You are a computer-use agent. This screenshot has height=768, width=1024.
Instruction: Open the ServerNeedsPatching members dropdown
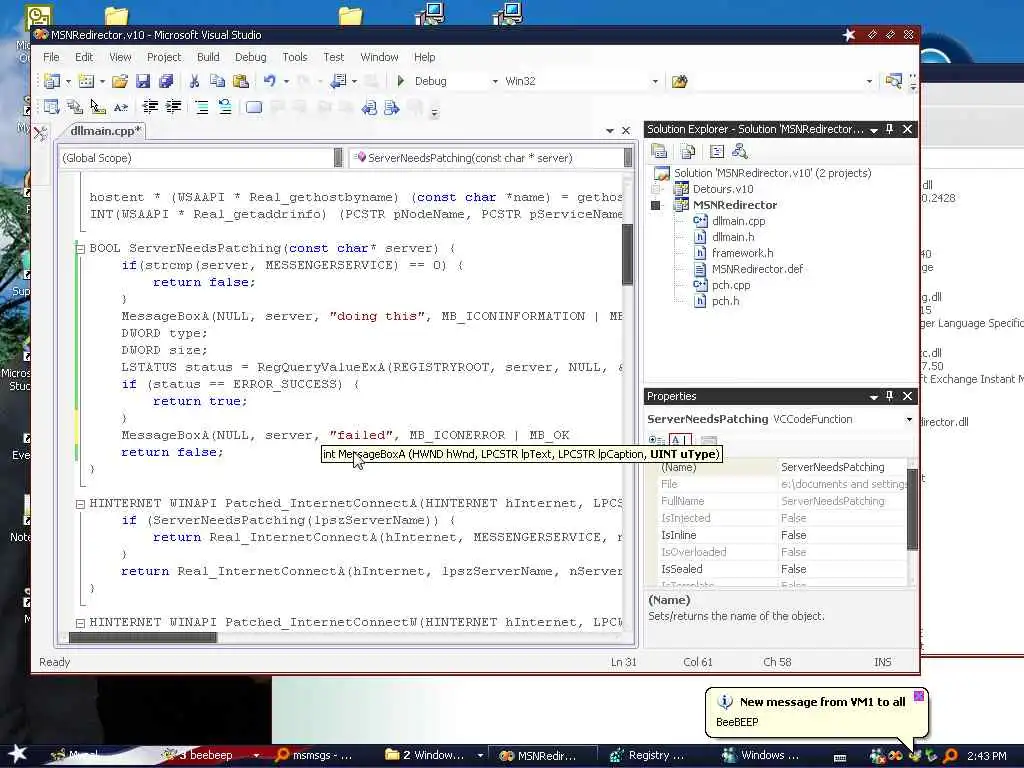coord(628,157)
